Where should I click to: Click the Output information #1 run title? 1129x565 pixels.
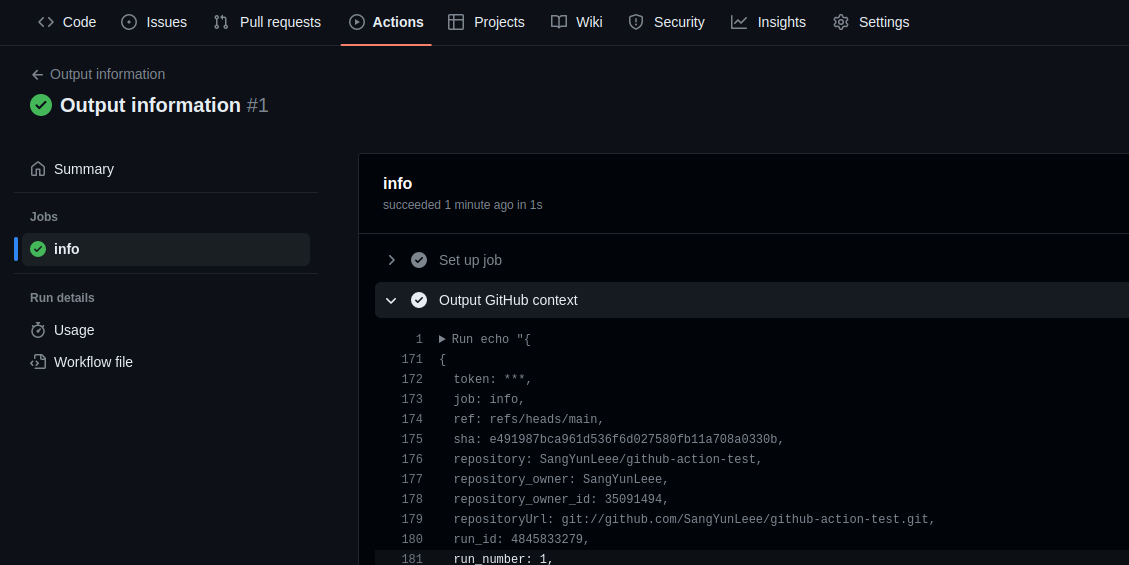click(164, 105)
